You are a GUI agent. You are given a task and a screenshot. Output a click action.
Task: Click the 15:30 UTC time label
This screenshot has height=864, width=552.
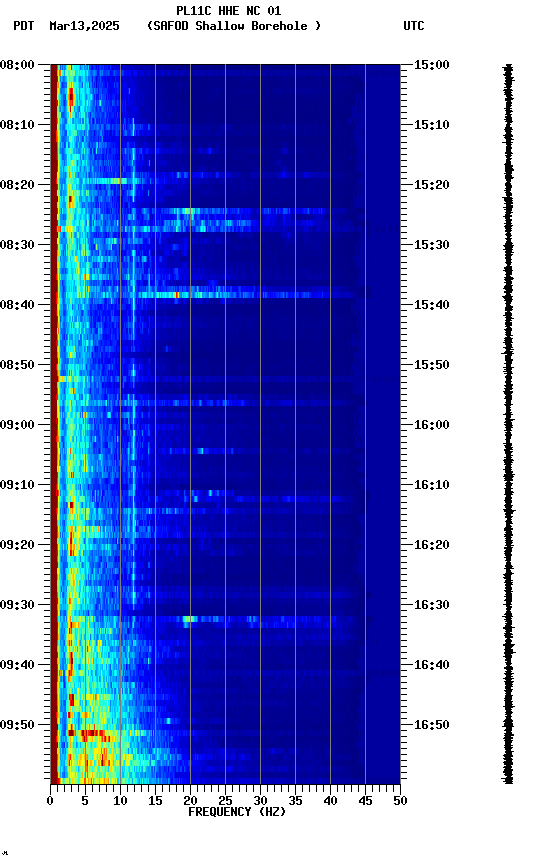431,245
